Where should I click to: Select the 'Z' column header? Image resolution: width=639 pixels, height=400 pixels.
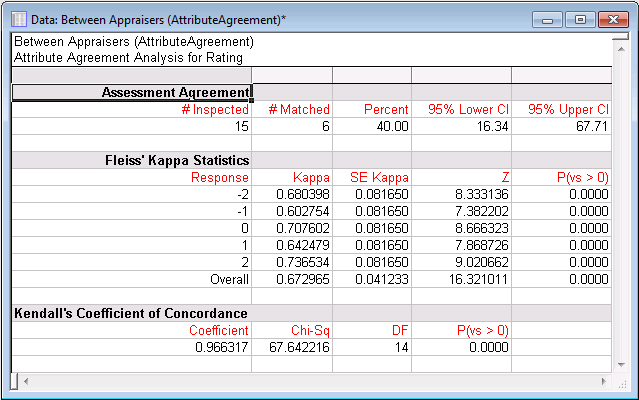[462, 178]
